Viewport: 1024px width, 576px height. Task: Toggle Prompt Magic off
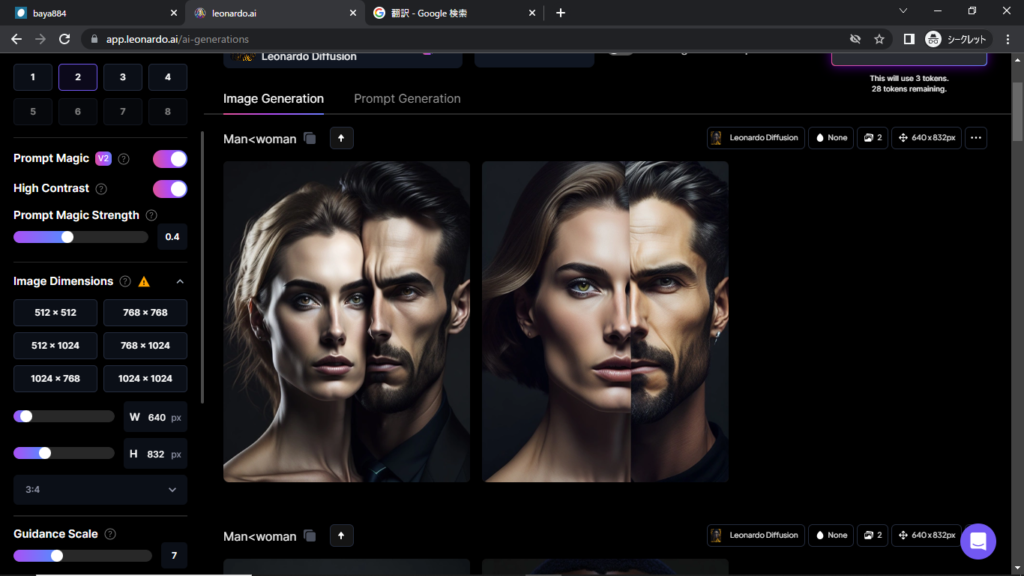point(169,159)
